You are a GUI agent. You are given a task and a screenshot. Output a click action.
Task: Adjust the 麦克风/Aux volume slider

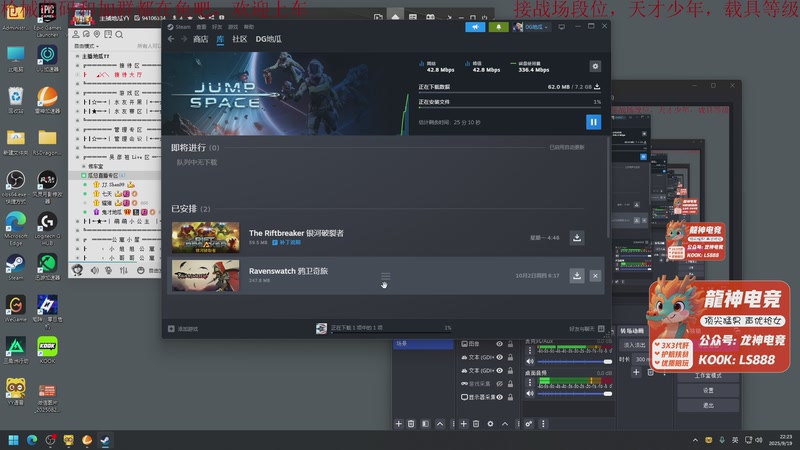click(x=574, y=362)
